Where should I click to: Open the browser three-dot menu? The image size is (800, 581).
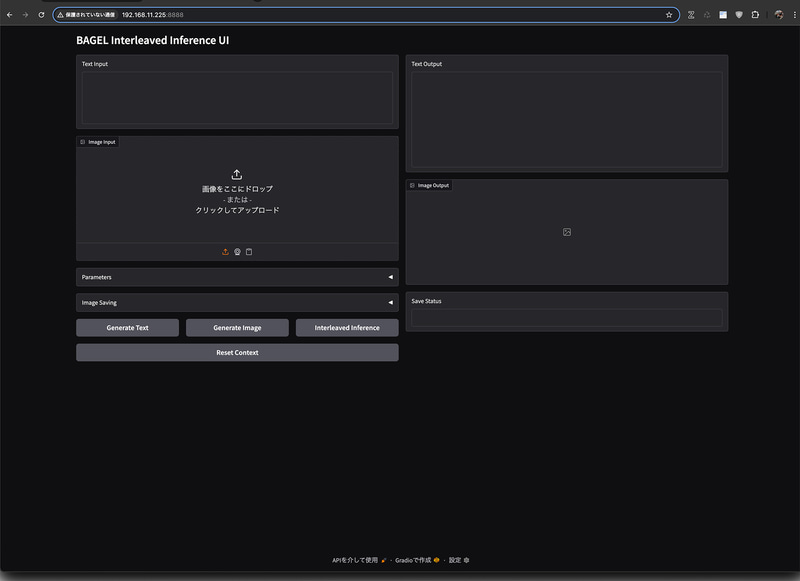point(794,15)
